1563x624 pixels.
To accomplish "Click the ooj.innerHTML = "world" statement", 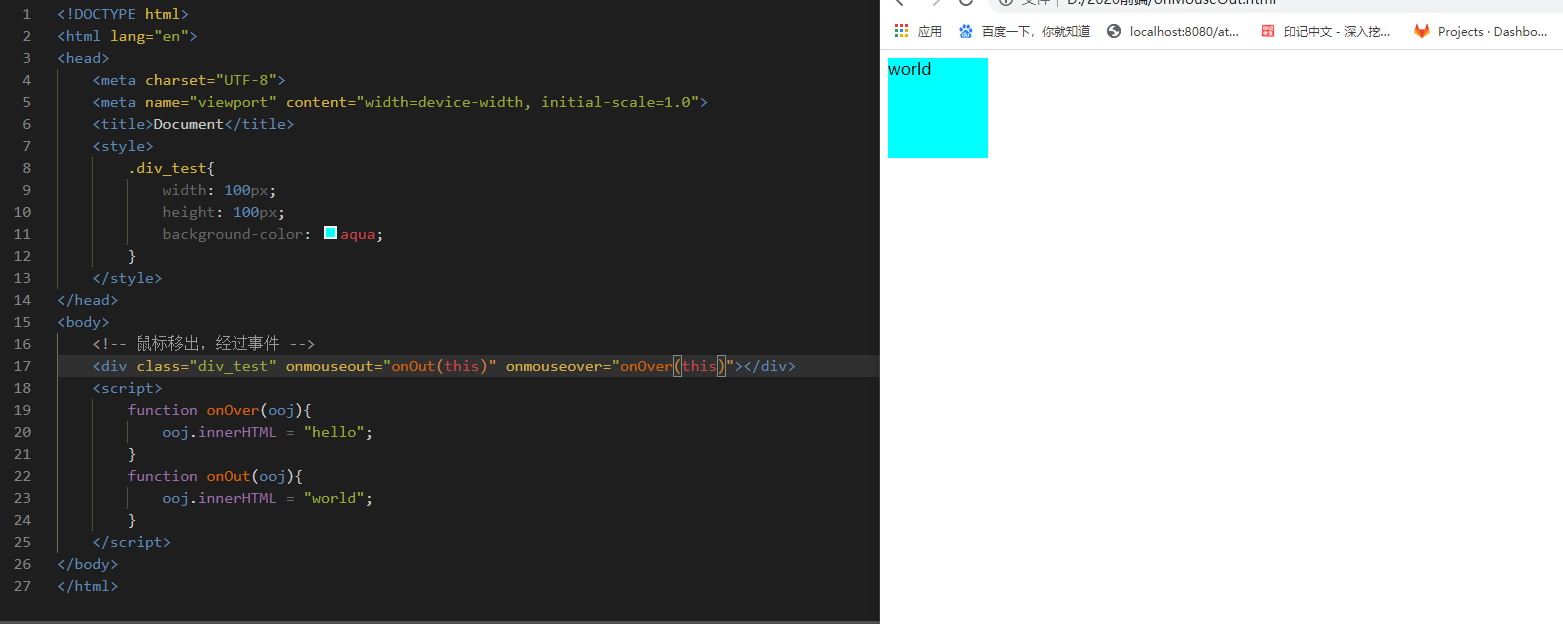I will [x=268, y=498].
